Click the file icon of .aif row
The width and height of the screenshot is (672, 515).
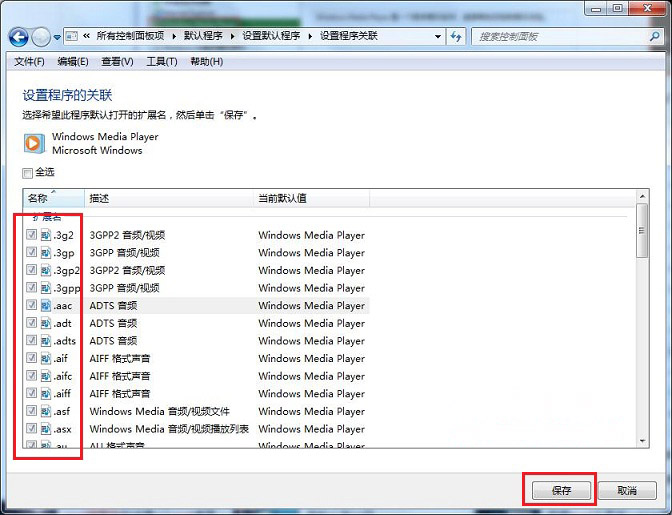(x=45, y=358)
